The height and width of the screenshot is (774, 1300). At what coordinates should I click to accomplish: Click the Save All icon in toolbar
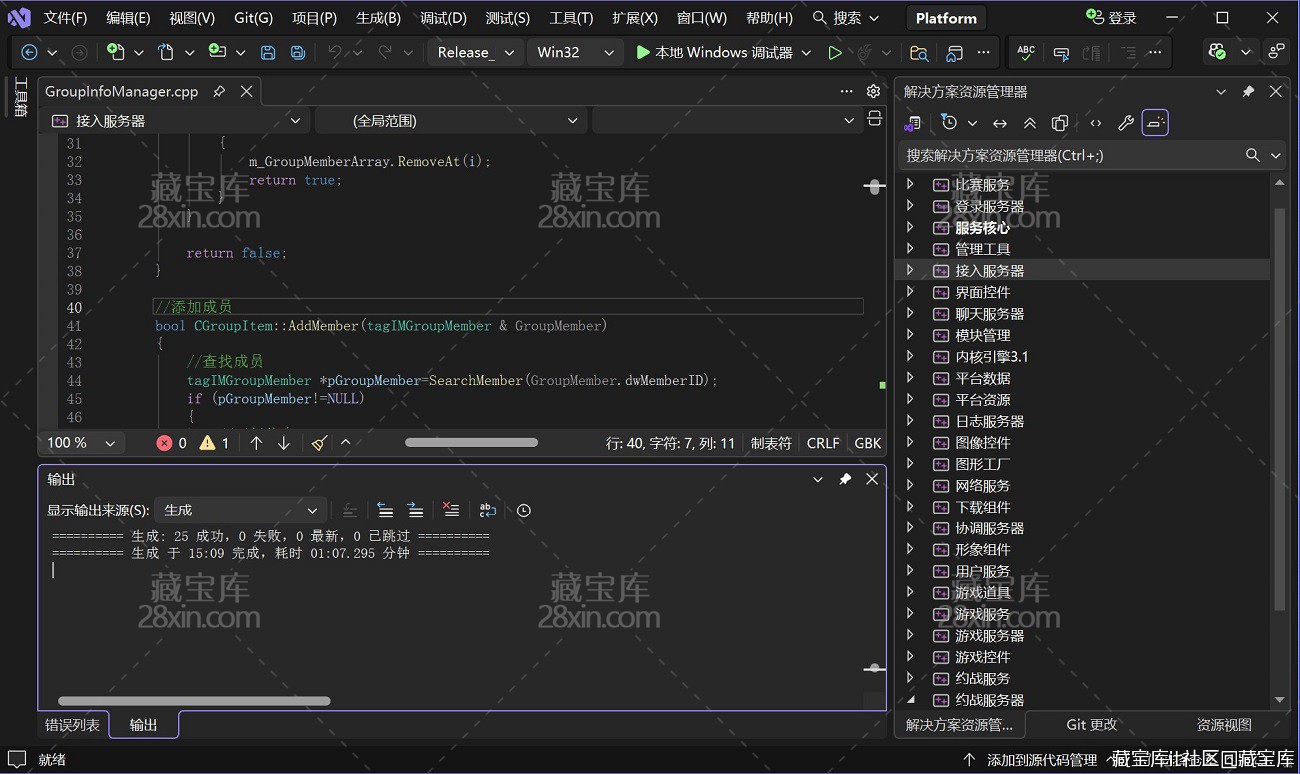click(x=297, y=52)
